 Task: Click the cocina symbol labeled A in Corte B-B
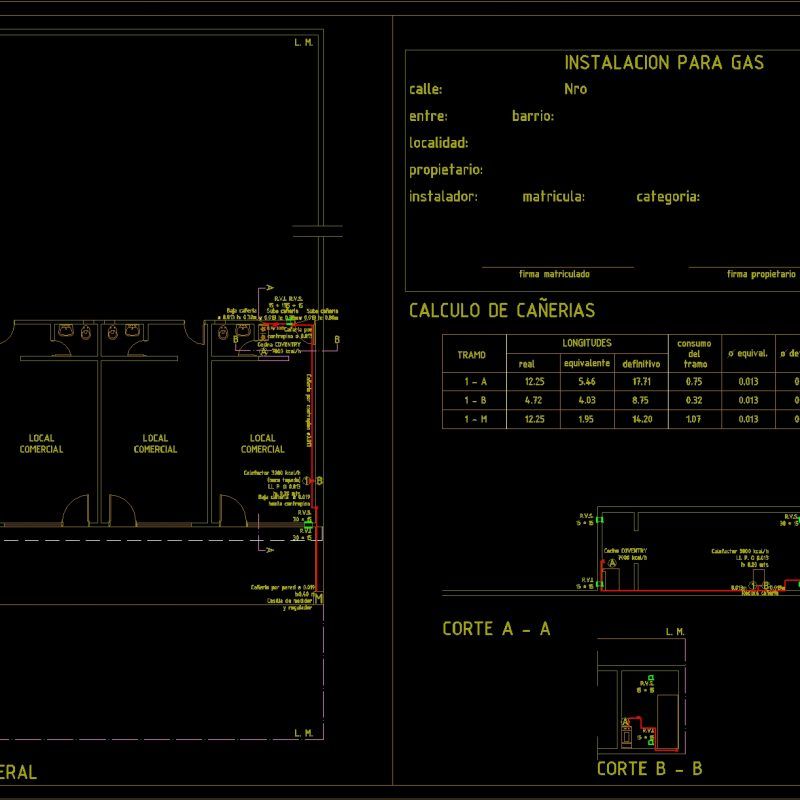tap(626, 722)
